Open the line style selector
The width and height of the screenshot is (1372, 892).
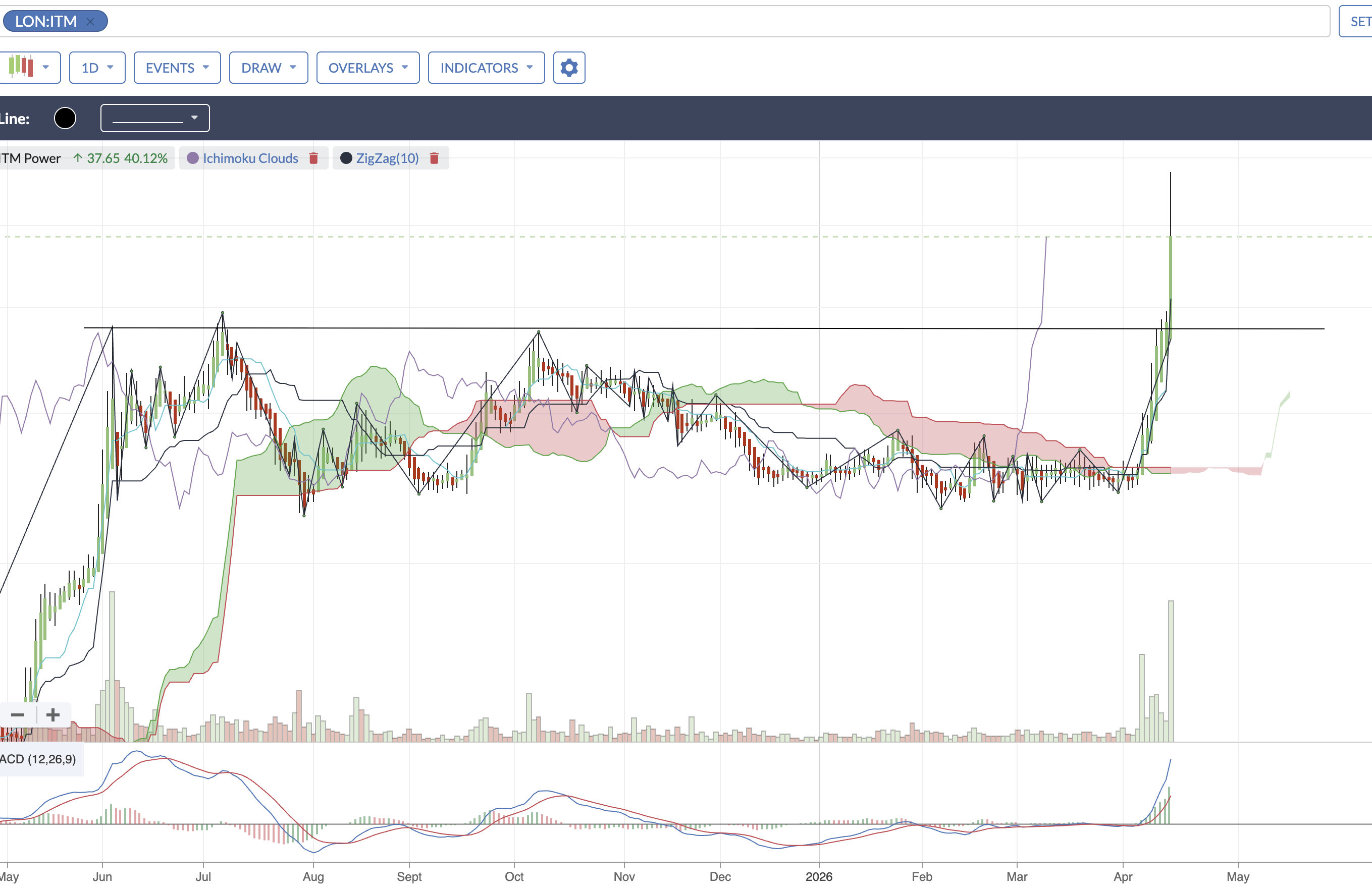point(155,118)
